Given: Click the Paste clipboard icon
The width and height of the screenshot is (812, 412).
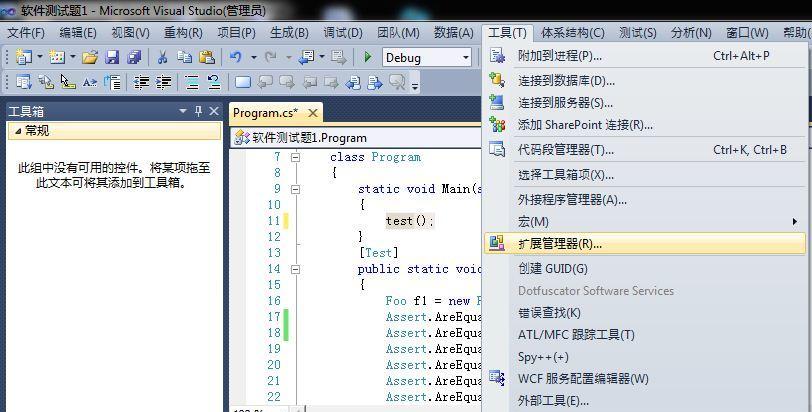Looking at the screenshot, I should [x=207, y=57].
